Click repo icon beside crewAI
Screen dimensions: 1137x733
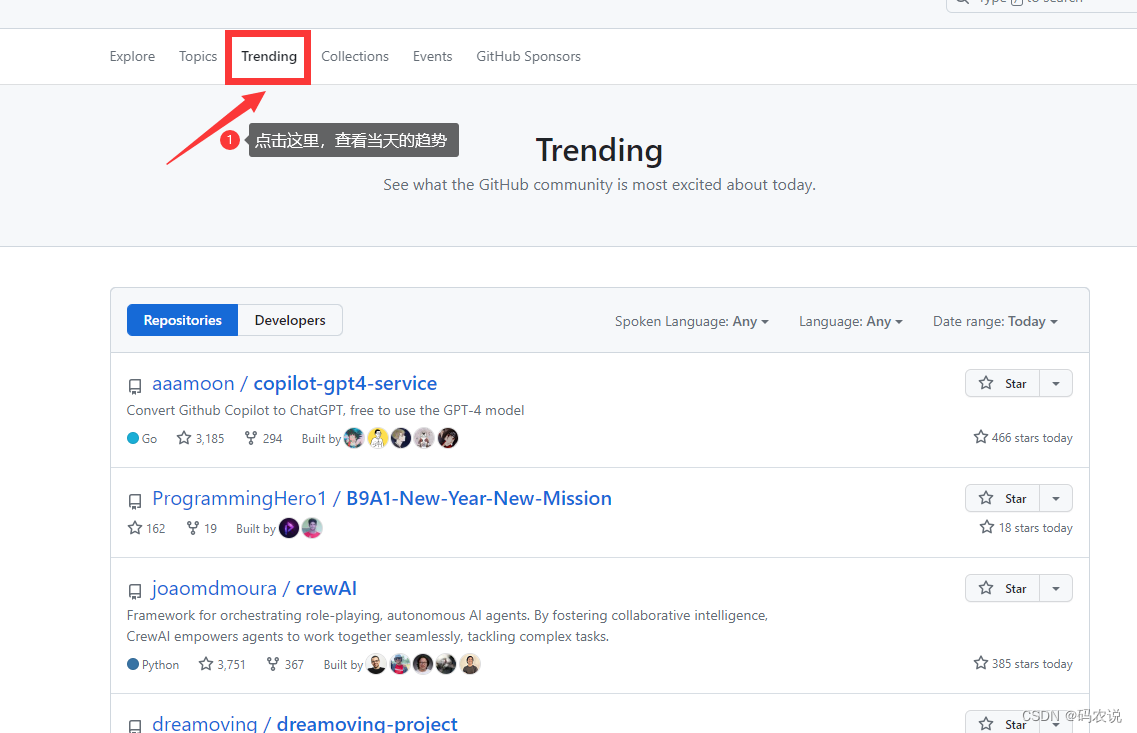135,592
